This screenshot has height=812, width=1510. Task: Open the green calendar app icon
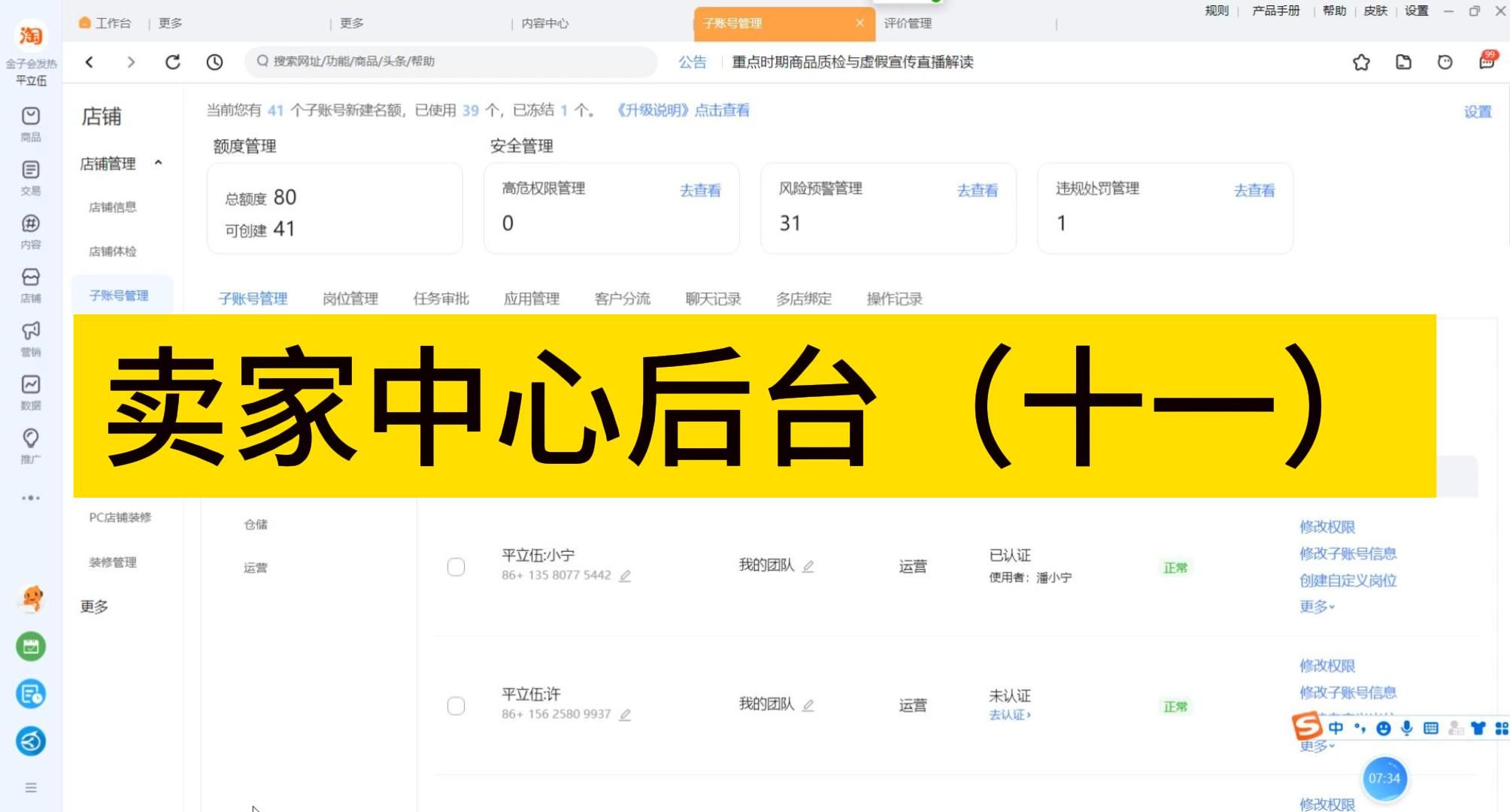(31, 647)
